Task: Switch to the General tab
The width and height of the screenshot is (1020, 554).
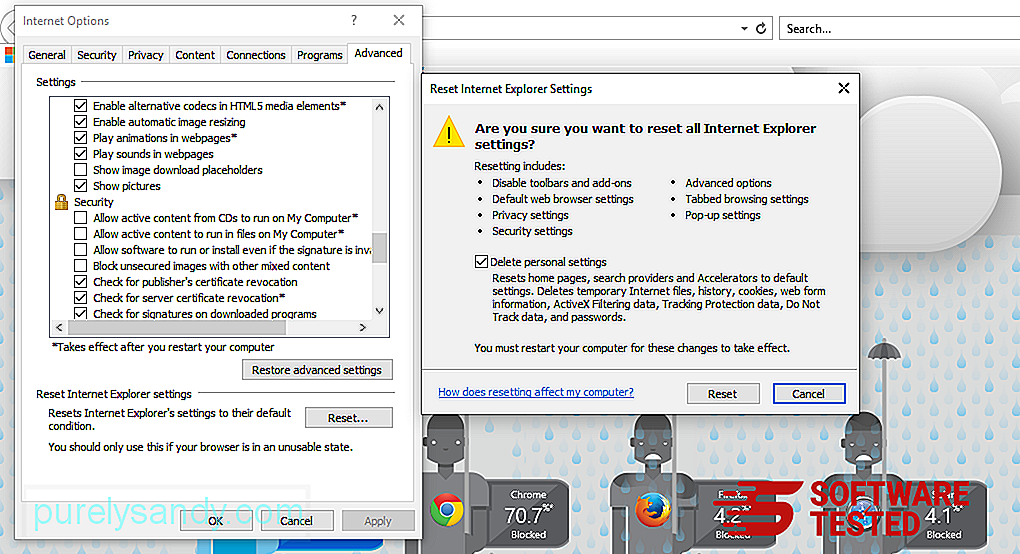Action: pyautogui.click(x=47, y=55)
